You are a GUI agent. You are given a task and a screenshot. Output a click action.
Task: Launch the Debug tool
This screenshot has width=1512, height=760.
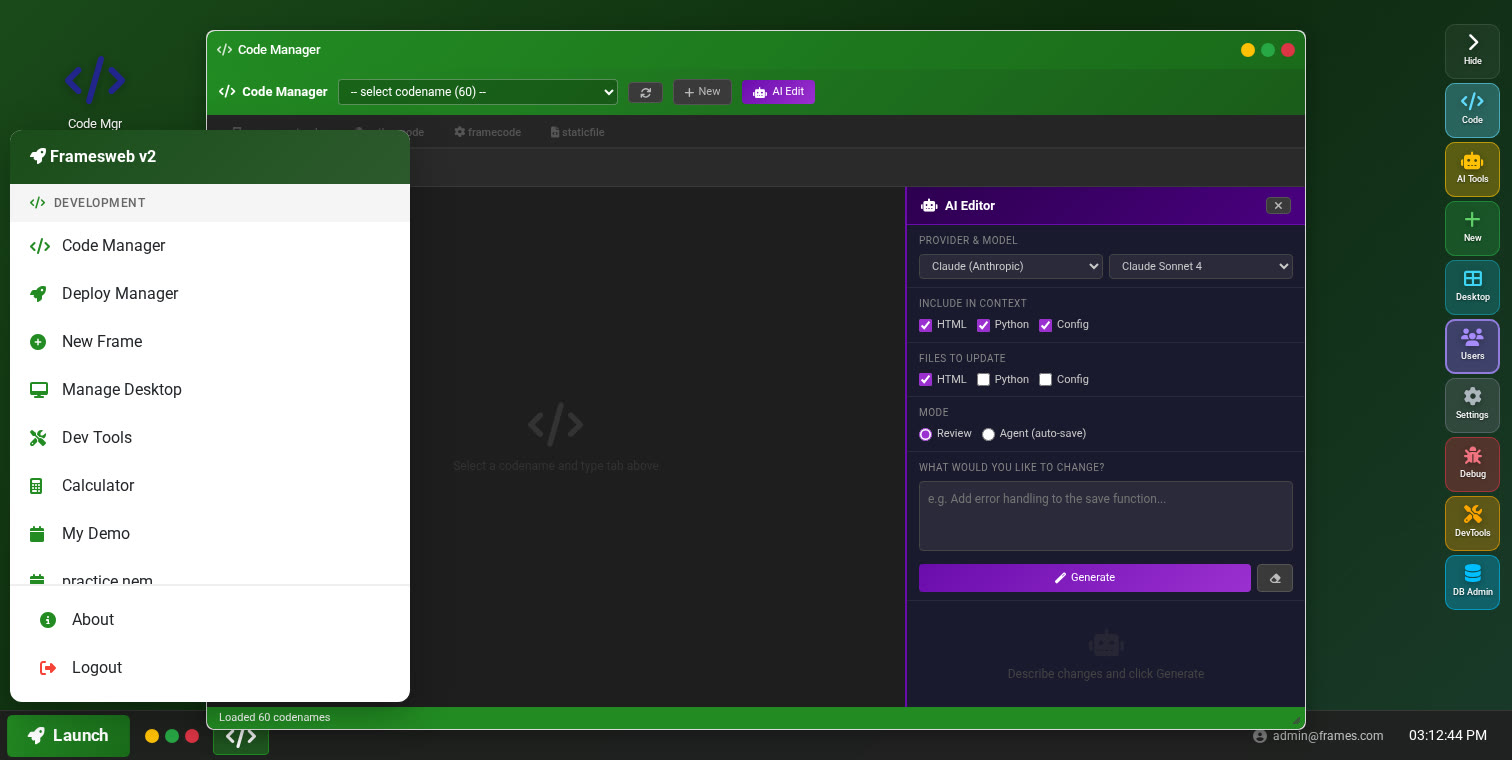point(1471,464)
